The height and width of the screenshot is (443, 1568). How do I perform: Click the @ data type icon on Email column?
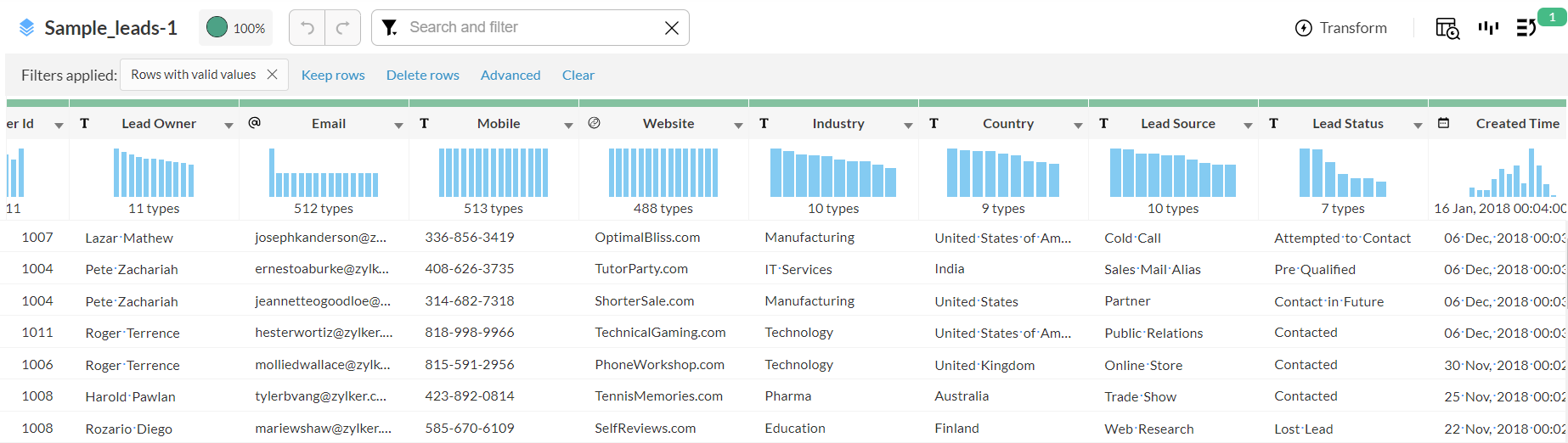(254, 123)
